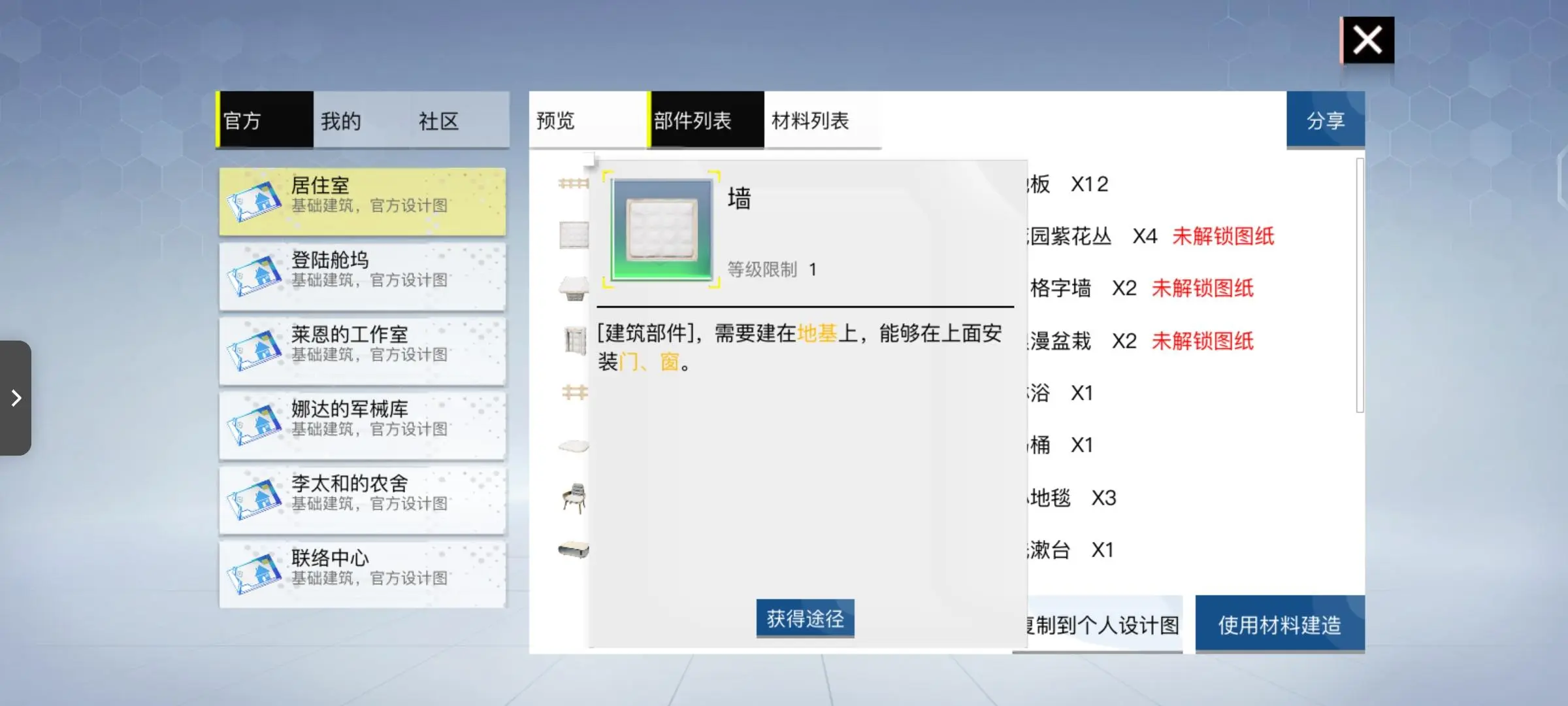Select the wooden fence part icon at the top of the list
Image resolution: width=1568 pixels, height=706 pixels.
coord(573,184)
